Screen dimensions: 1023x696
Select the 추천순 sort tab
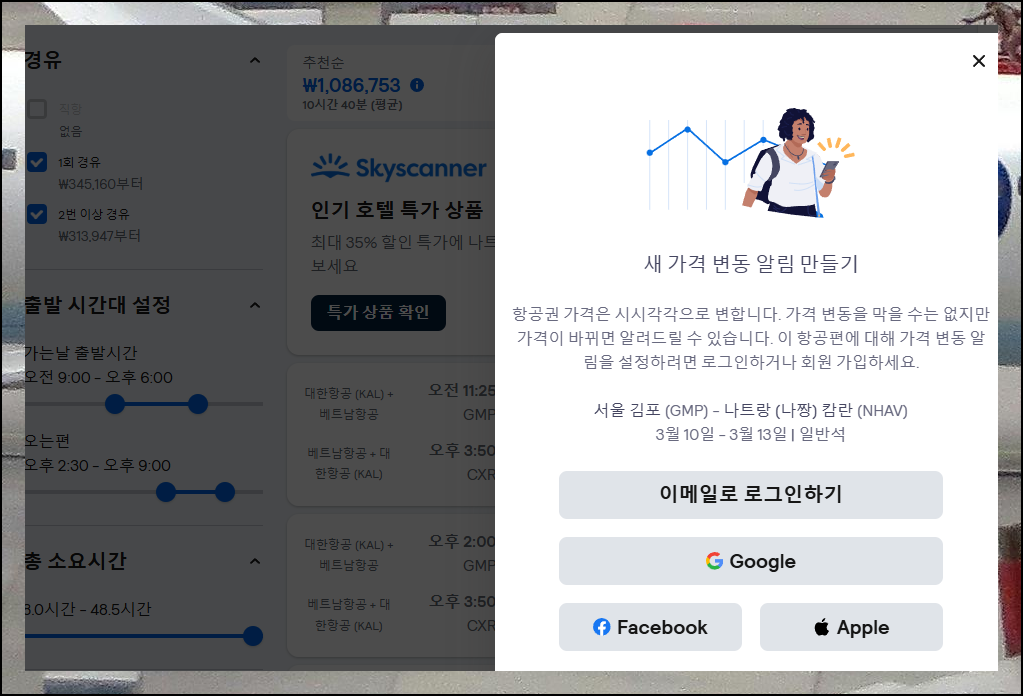click(x=390, y=83)
